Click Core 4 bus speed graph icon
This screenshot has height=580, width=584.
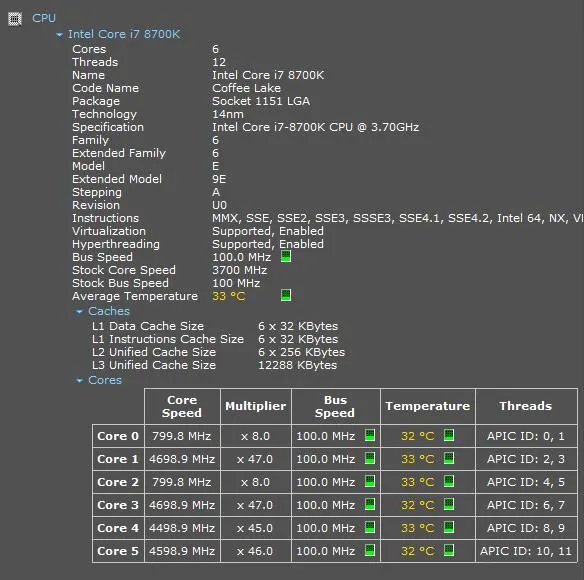tap(370, 527)
